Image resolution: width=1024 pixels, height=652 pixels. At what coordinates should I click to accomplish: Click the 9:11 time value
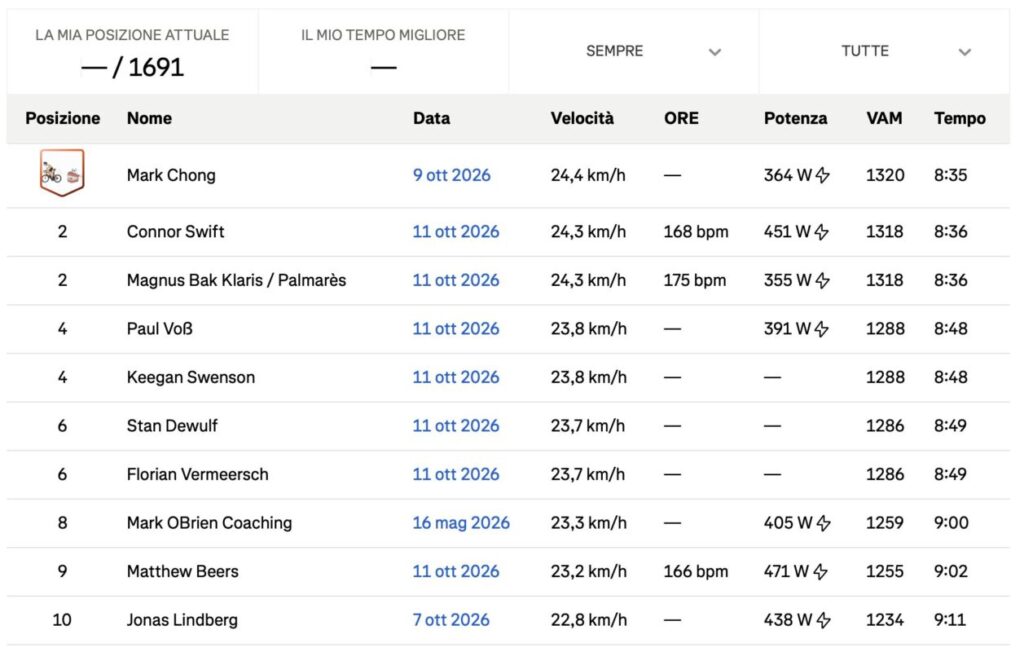950,620
